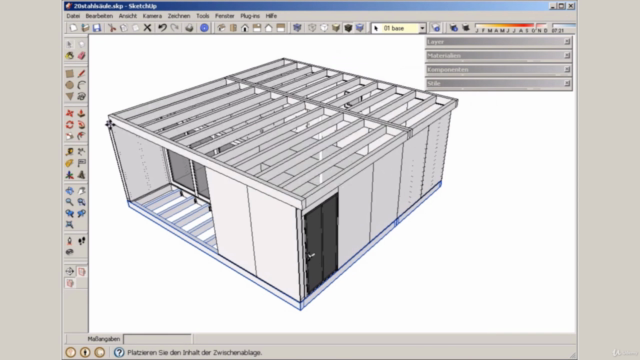This screenshot has height=360, width=640.
Task: Adjust the month shadow date slider
Action: point(511,28)
